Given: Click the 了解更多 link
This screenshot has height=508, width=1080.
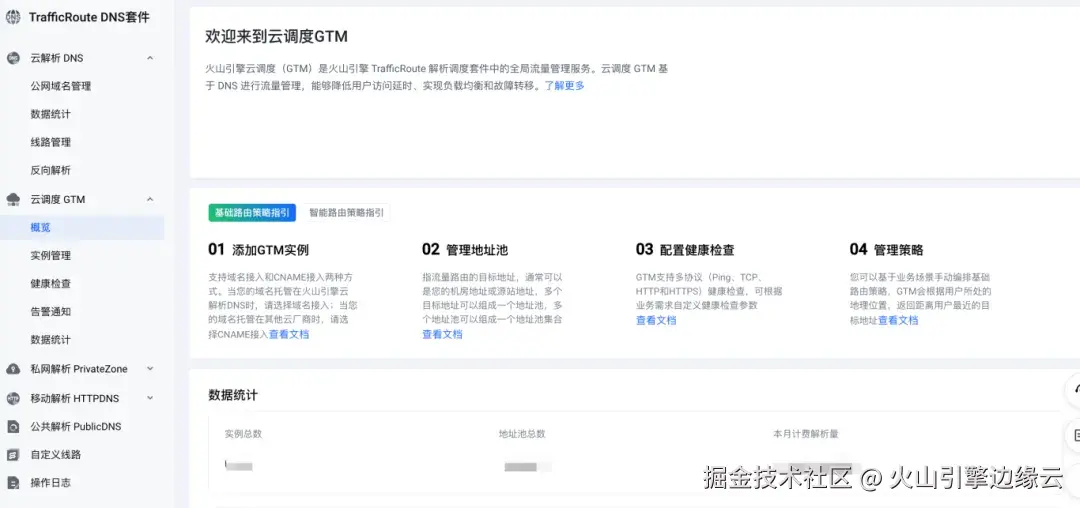Looking at the screenshot, I should tap(564, 86).
